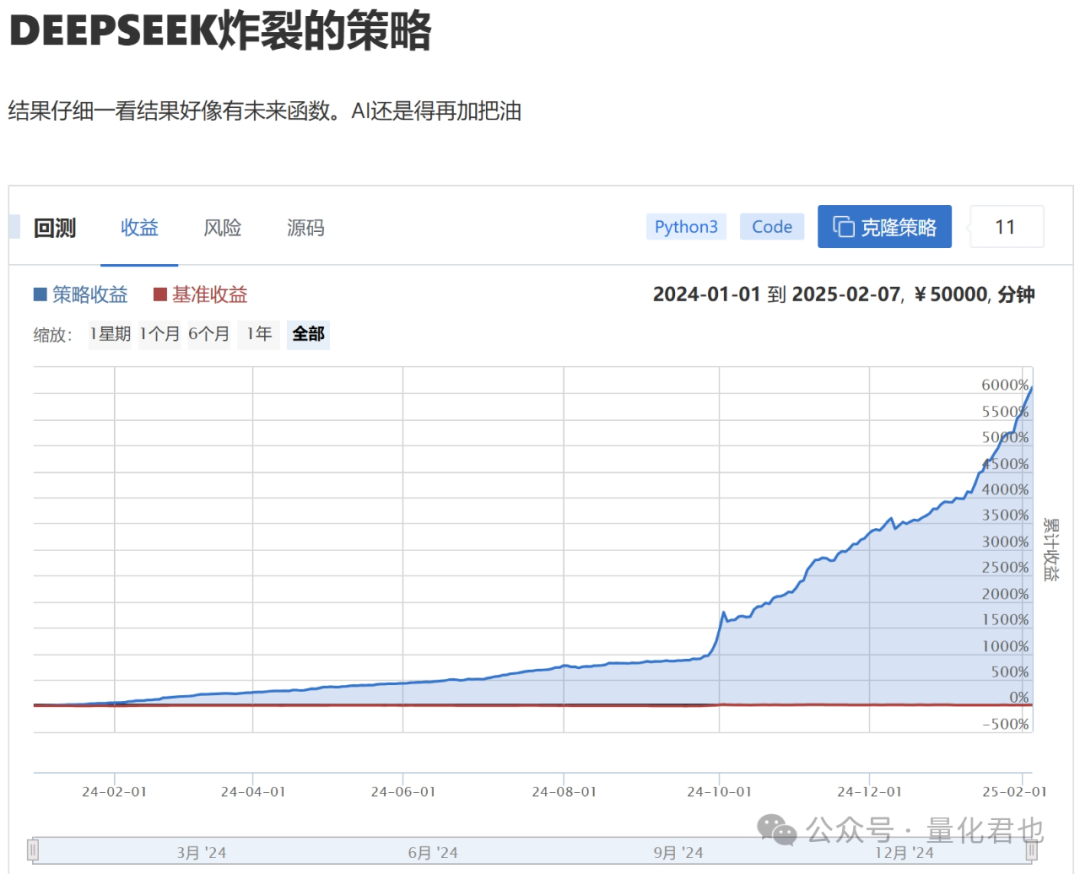Set zoom range to 1个月
The image size is (1080, 874).
point(159,335)
